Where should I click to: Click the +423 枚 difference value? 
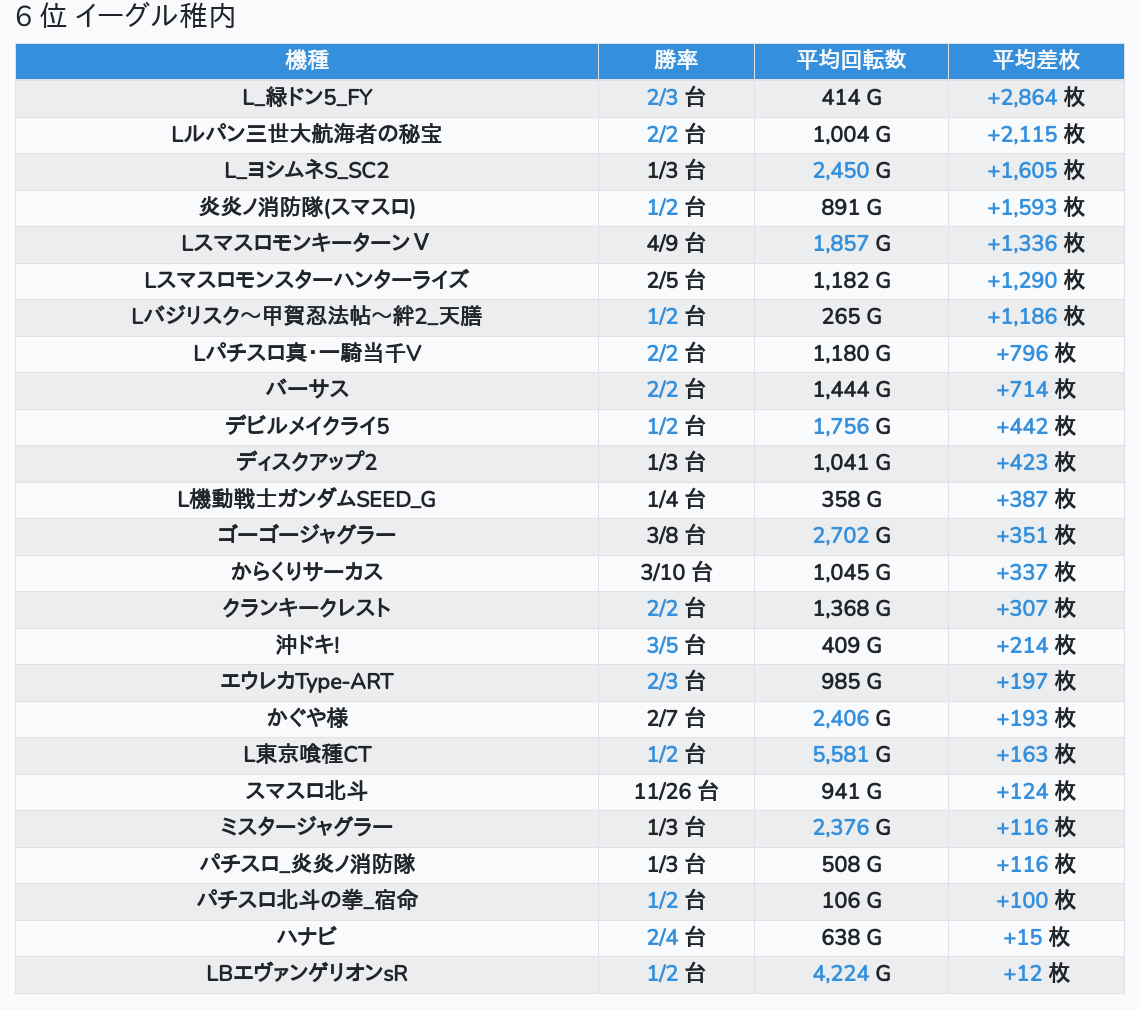click(x=1036, y=462)
